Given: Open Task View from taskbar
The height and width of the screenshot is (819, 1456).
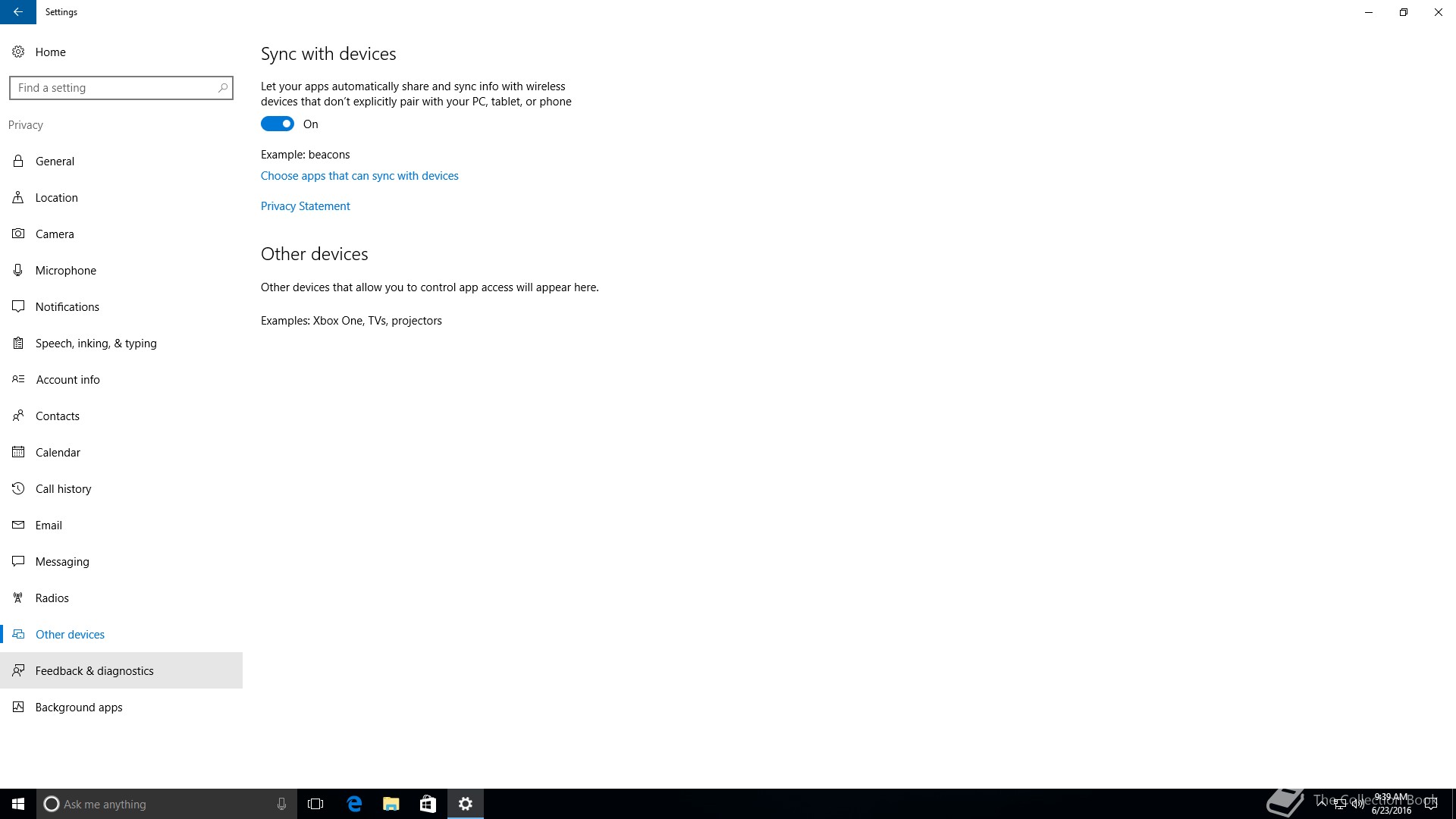Looking at the screenshot, I should tap(315, 804).
